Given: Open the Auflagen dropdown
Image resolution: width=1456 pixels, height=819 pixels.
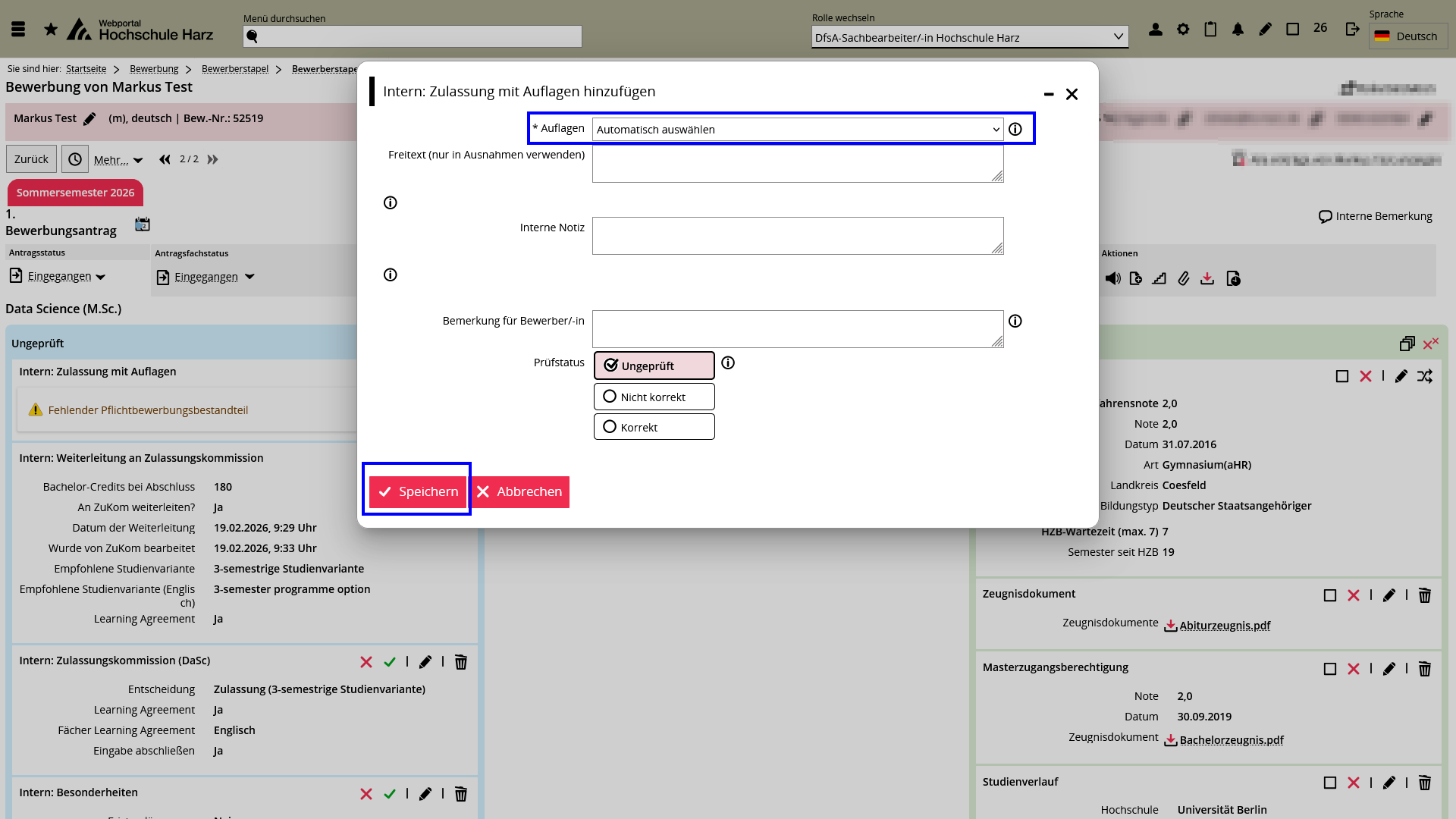Looking at the screenshot, I should click(x=797, y=130).
